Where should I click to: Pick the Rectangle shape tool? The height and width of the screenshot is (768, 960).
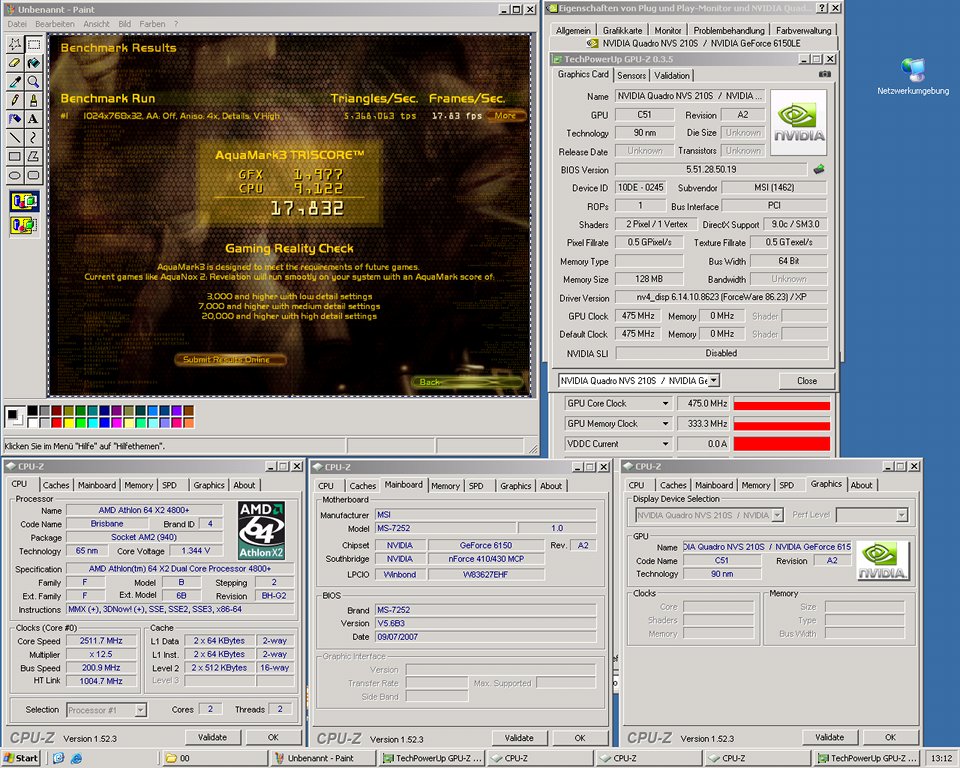pos(15,156)
